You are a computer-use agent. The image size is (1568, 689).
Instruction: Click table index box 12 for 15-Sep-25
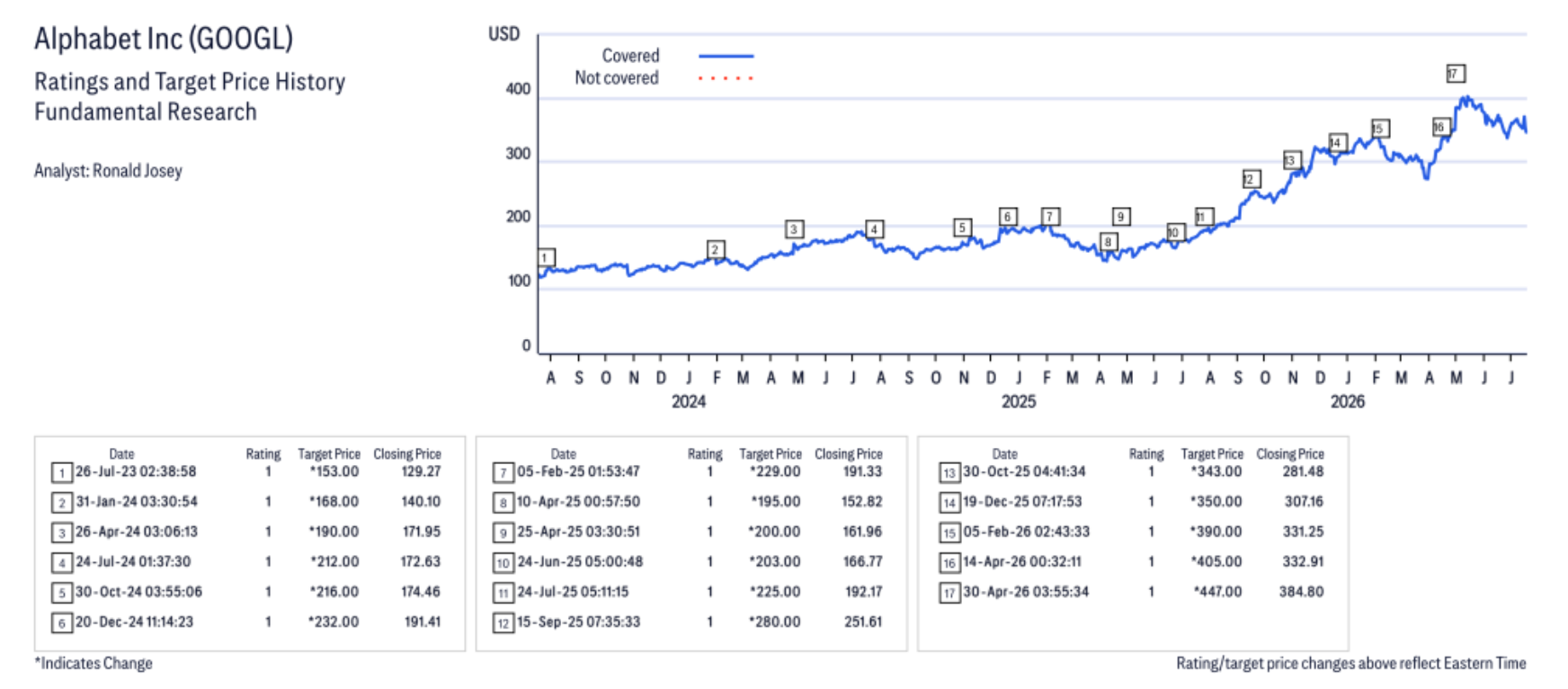503,623
